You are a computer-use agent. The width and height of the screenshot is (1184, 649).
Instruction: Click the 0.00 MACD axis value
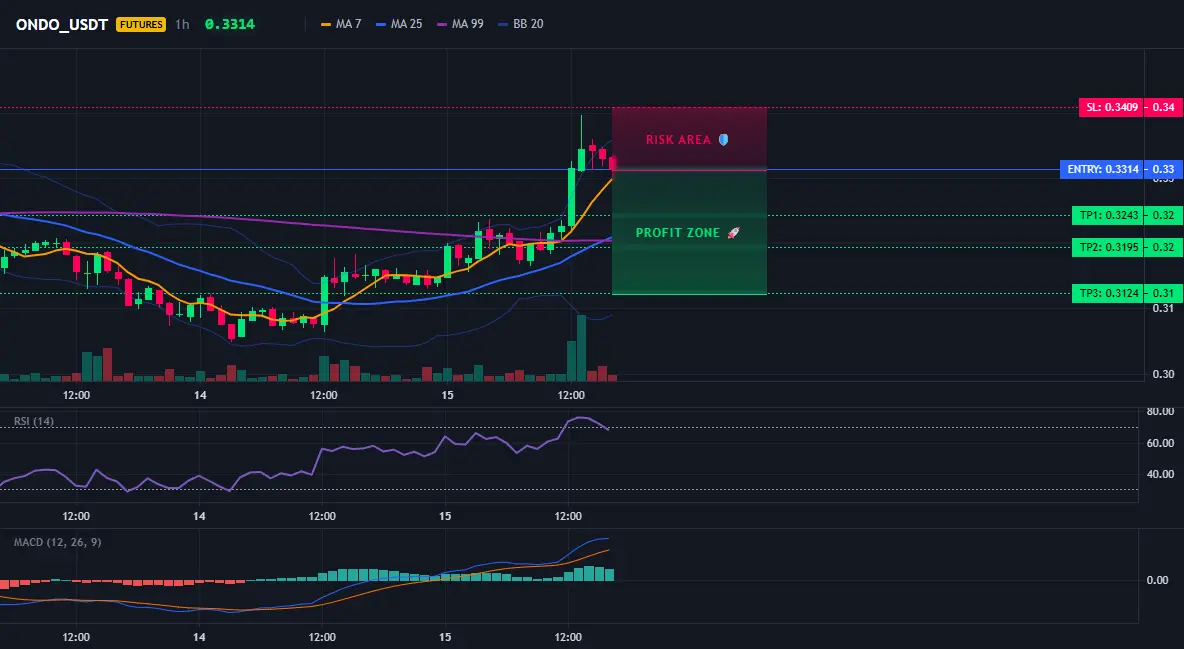1158,580
